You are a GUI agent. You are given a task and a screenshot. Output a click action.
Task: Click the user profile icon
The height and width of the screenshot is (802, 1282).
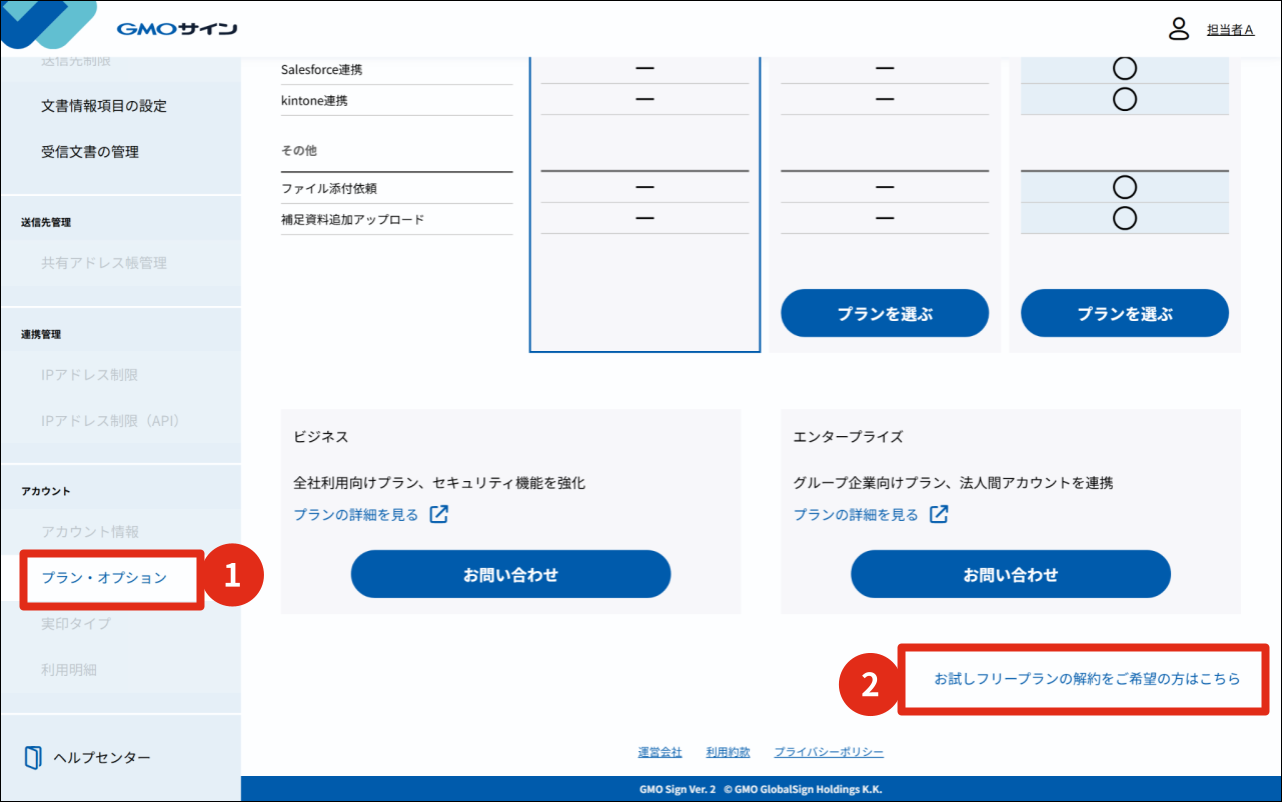click(1179, 29)
